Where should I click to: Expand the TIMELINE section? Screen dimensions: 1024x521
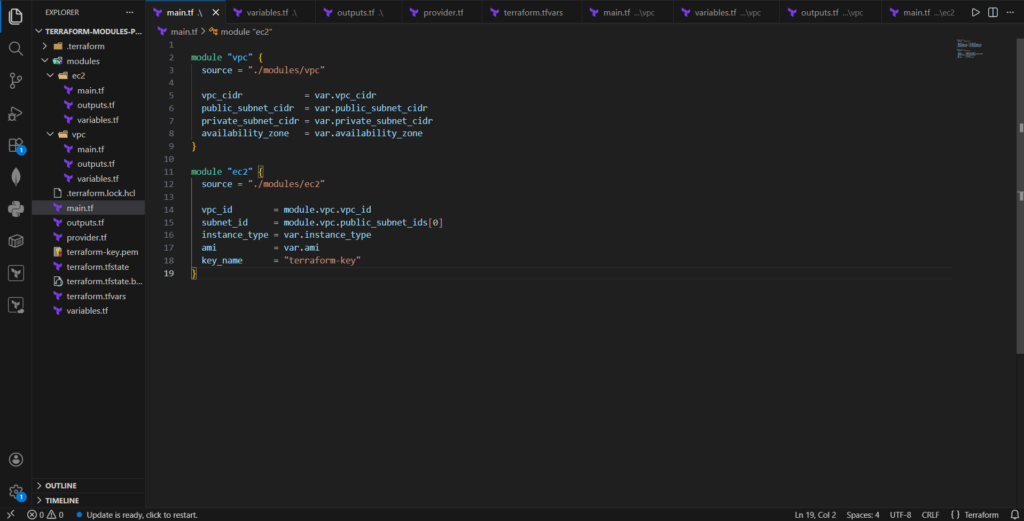click(x=62, y=500)
